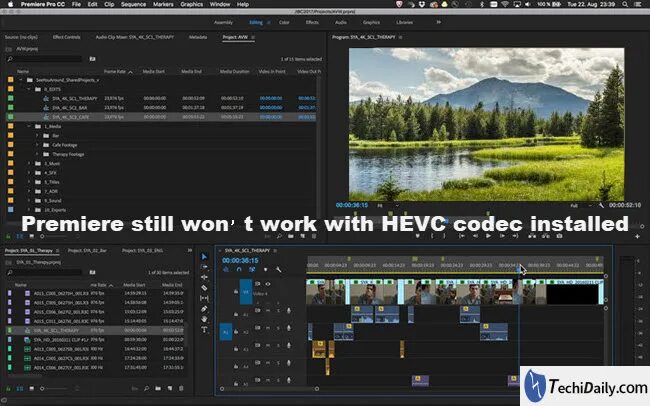The height and width of the screenshot is (406, 650).
Task: Toggle lock on audio track A4
Action: tap(236, 367)
